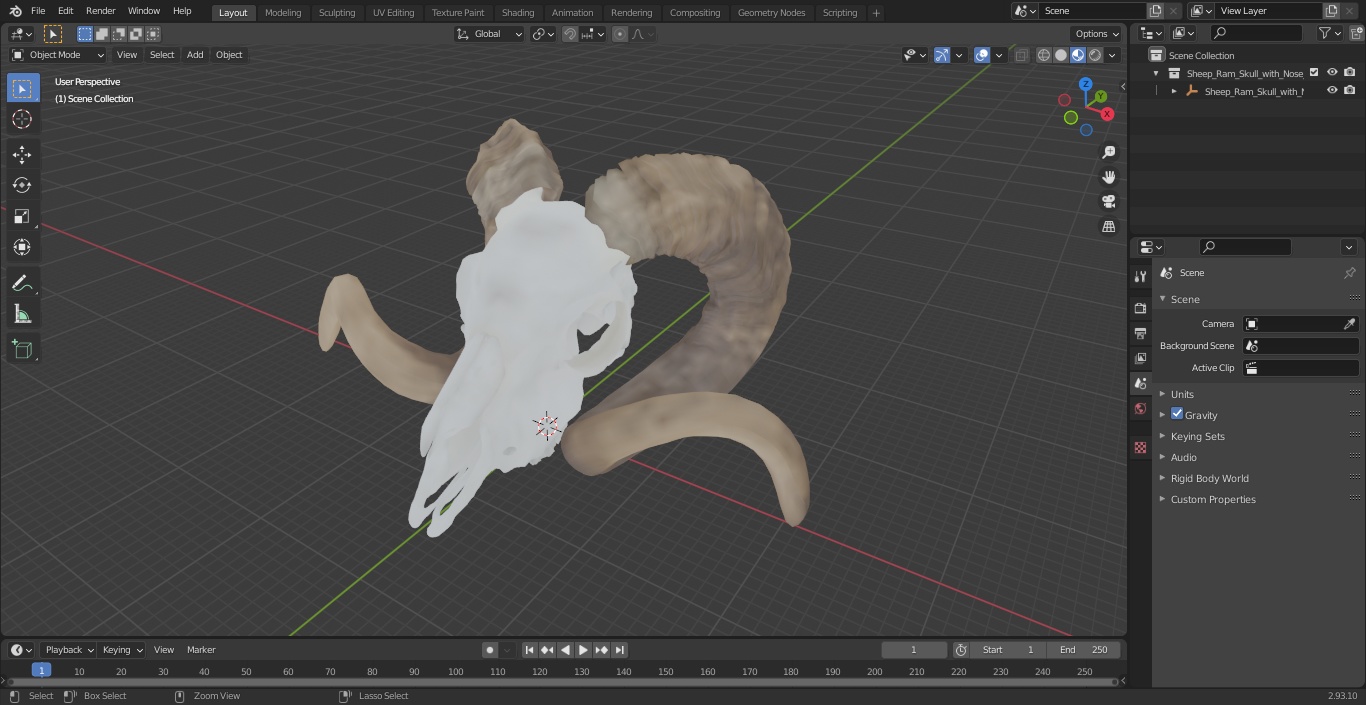Viewport: 1366px width, 705px height.
Task: Click the viewport zoom magnifier icon
Action: coord(1108,152)
